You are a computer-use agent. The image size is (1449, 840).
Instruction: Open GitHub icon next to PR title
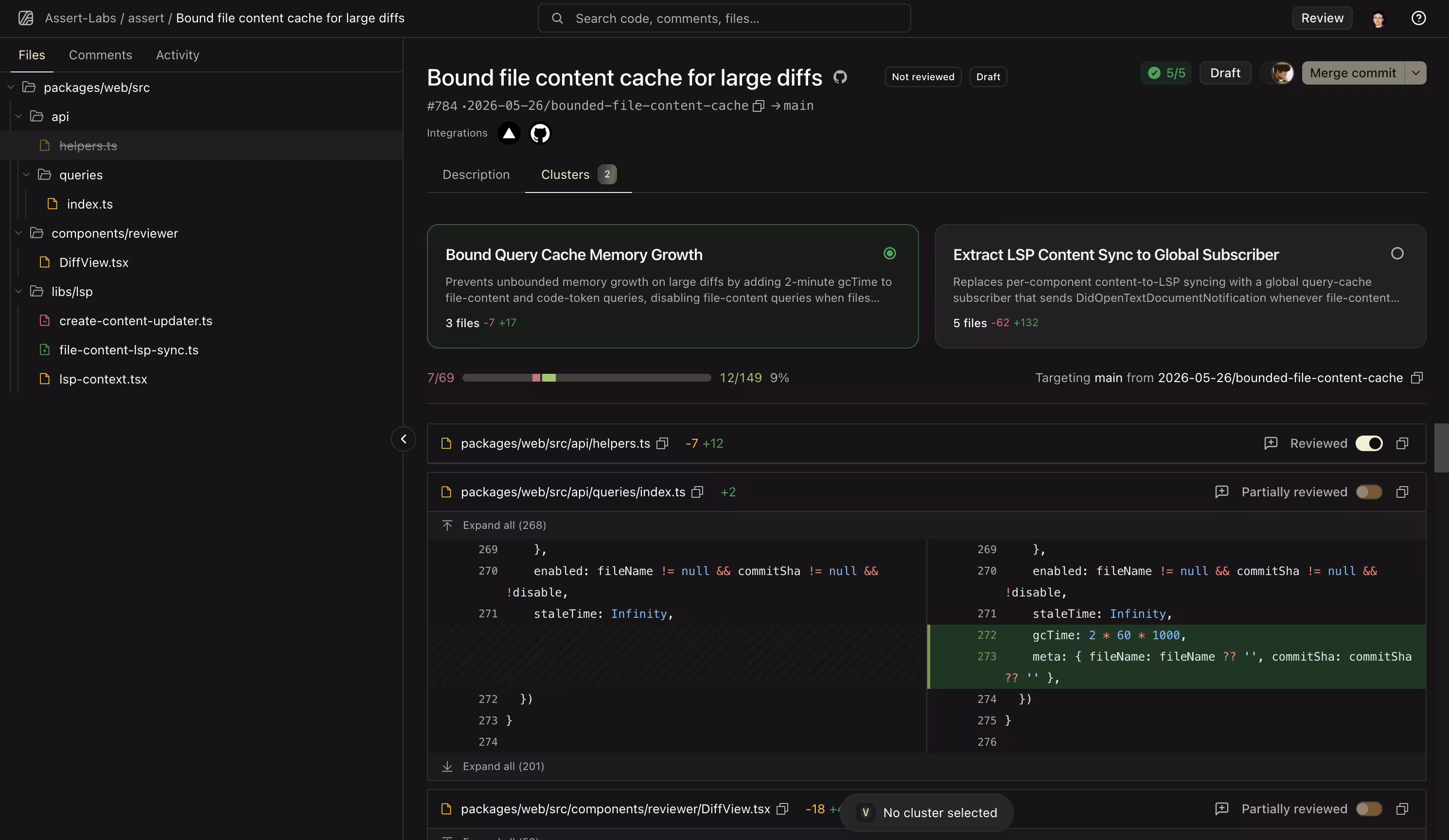coord(840,77)
